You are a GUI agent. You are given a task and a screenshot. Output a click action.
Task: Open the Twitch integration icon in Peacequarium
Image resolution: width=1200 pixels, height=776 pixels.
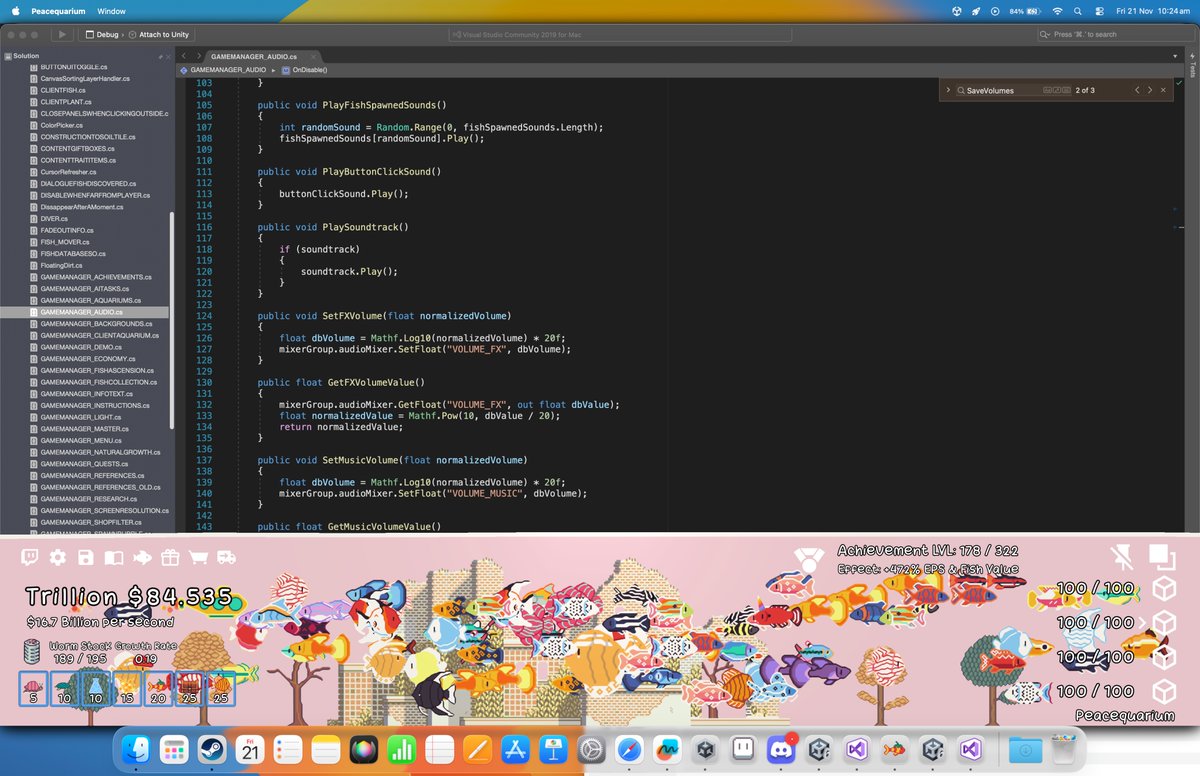pyautogui.click(x=31, y=558)
